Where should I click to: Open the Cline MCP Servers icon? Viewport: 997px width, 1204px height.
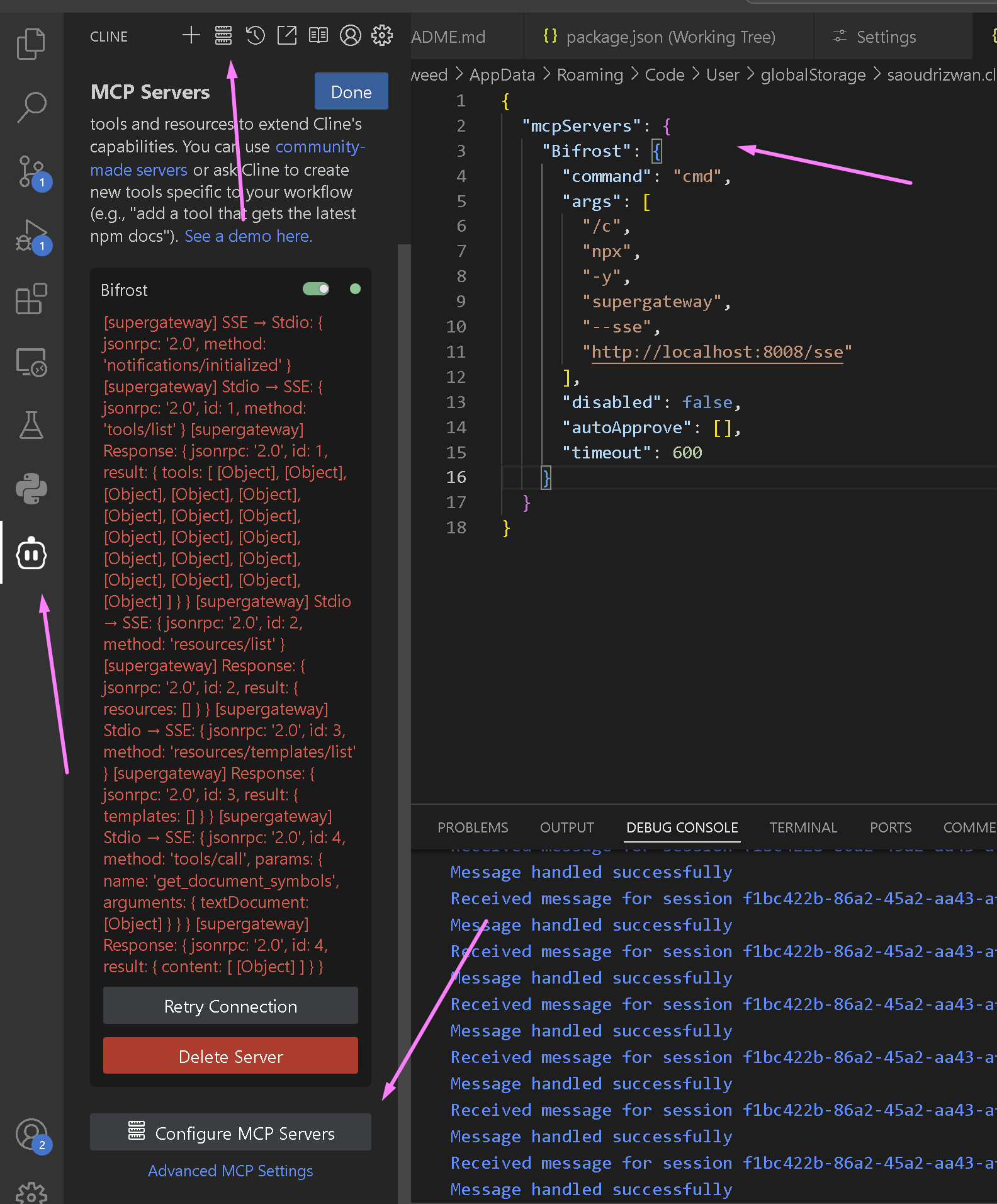223,36
